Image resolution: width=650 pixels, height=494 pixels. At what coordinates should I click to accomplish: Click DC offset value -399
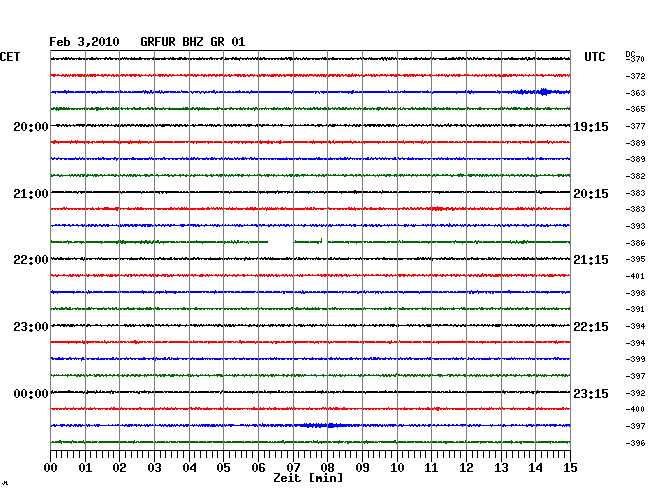pyautogui.click(x=635, y=359)
